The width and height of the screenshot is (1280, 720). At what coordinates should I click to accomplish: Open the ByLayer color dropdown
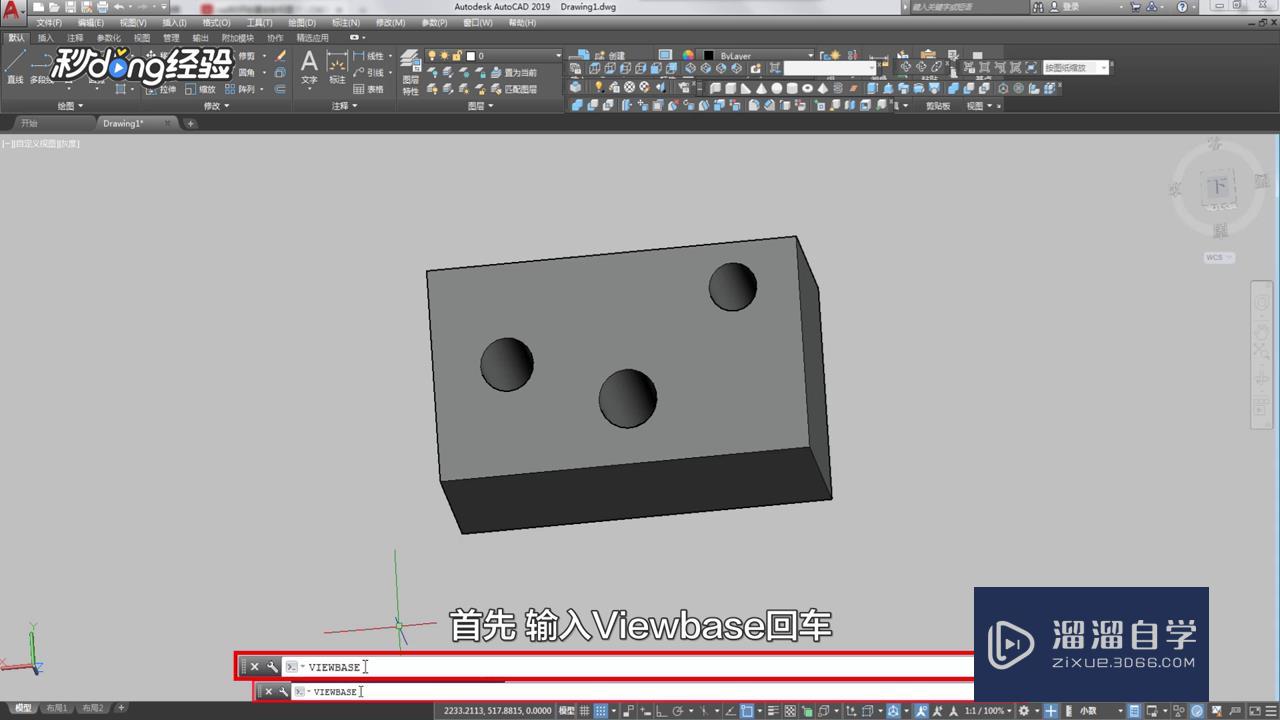(810, 55)
